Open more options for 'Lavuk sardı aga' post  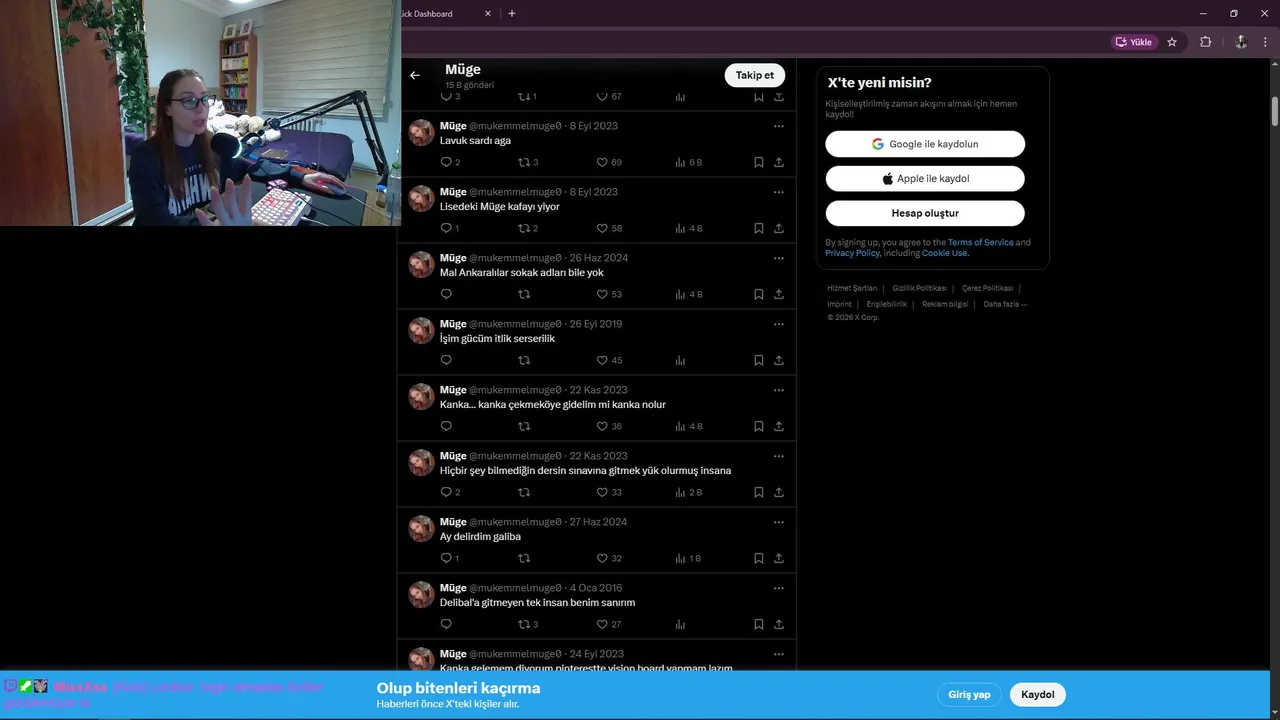779,126
